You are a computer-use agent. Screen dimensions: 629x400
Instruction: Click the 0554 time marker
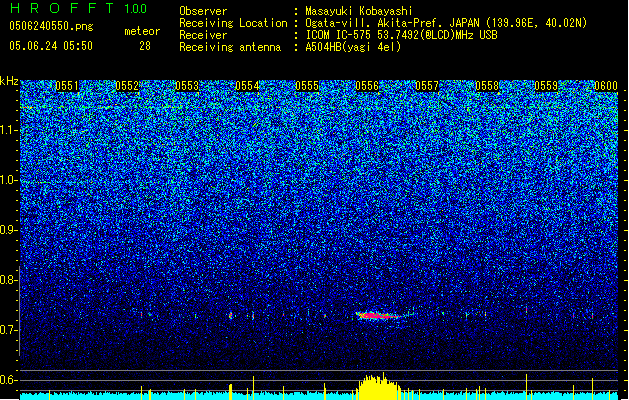click(247, 86)
